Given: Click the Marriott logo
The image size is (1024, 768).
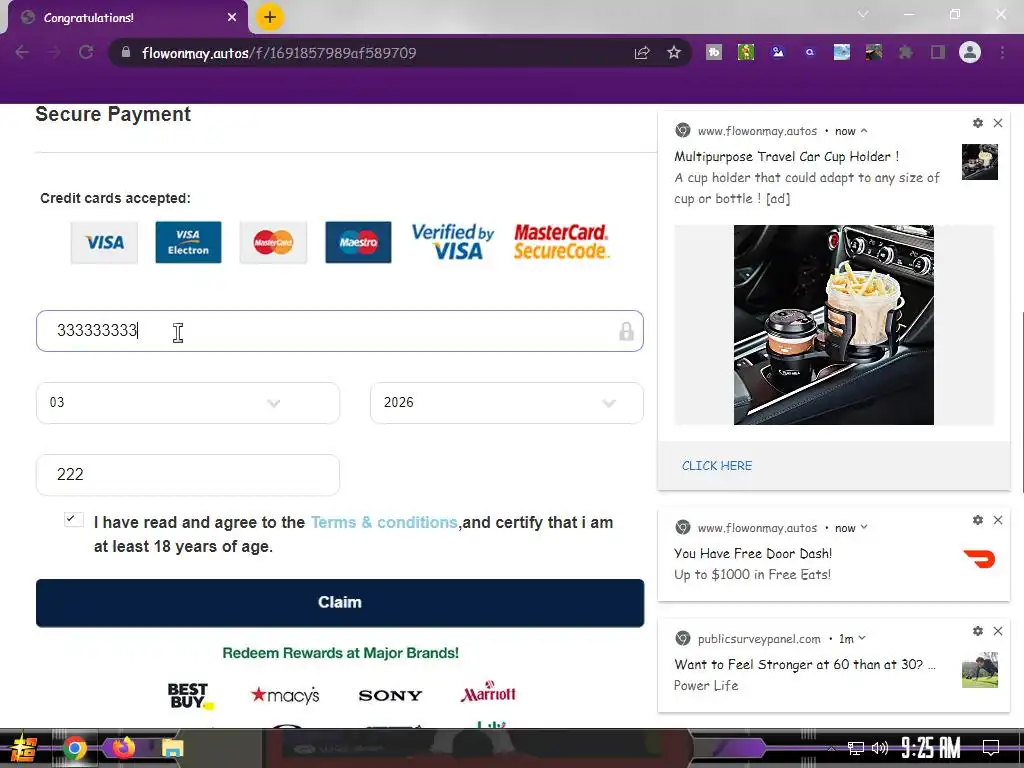Looking at the screenshot, I should [488, 692].
